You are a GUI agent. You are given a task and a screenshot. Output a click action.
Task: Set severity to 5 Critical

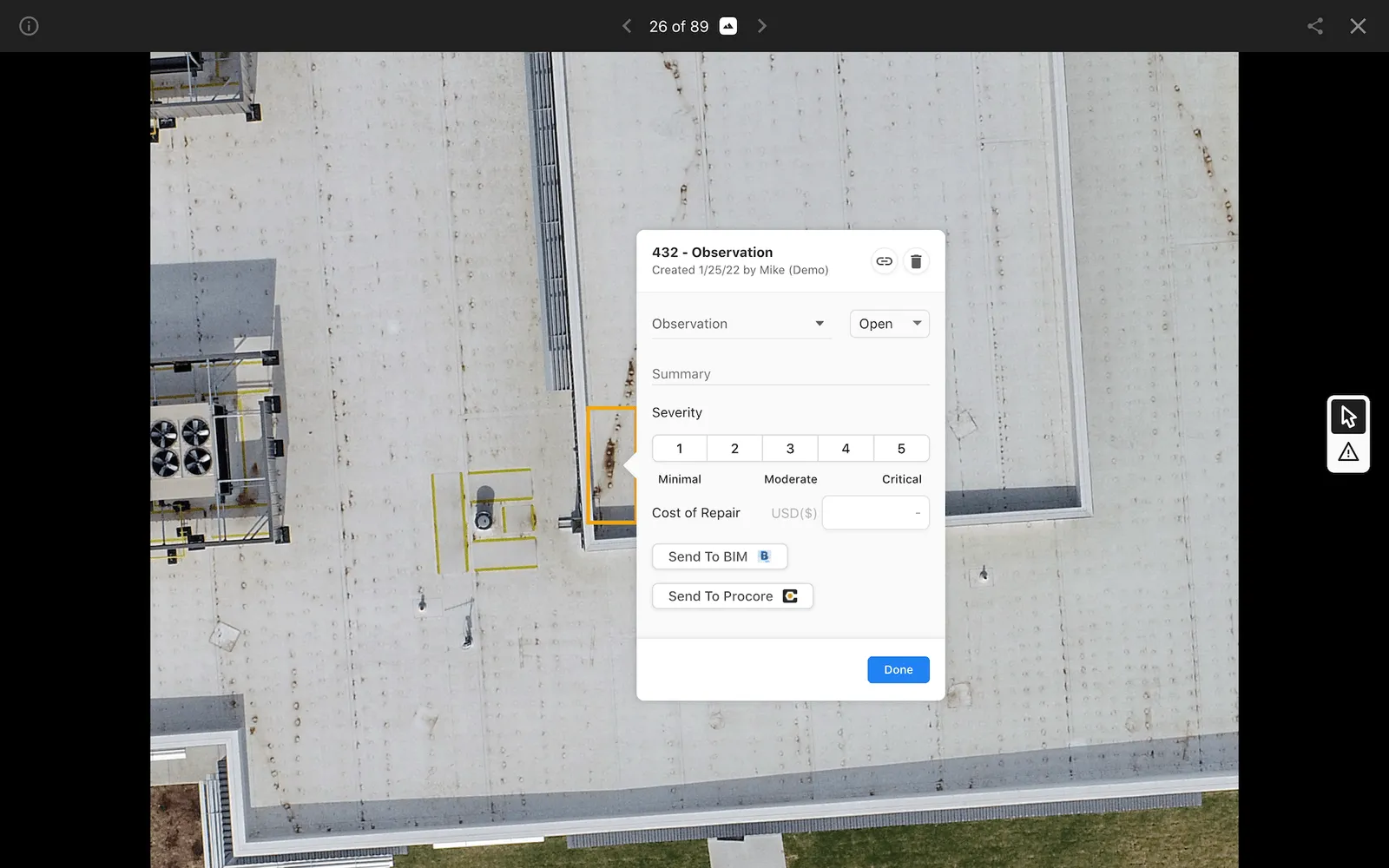point(902,448)
